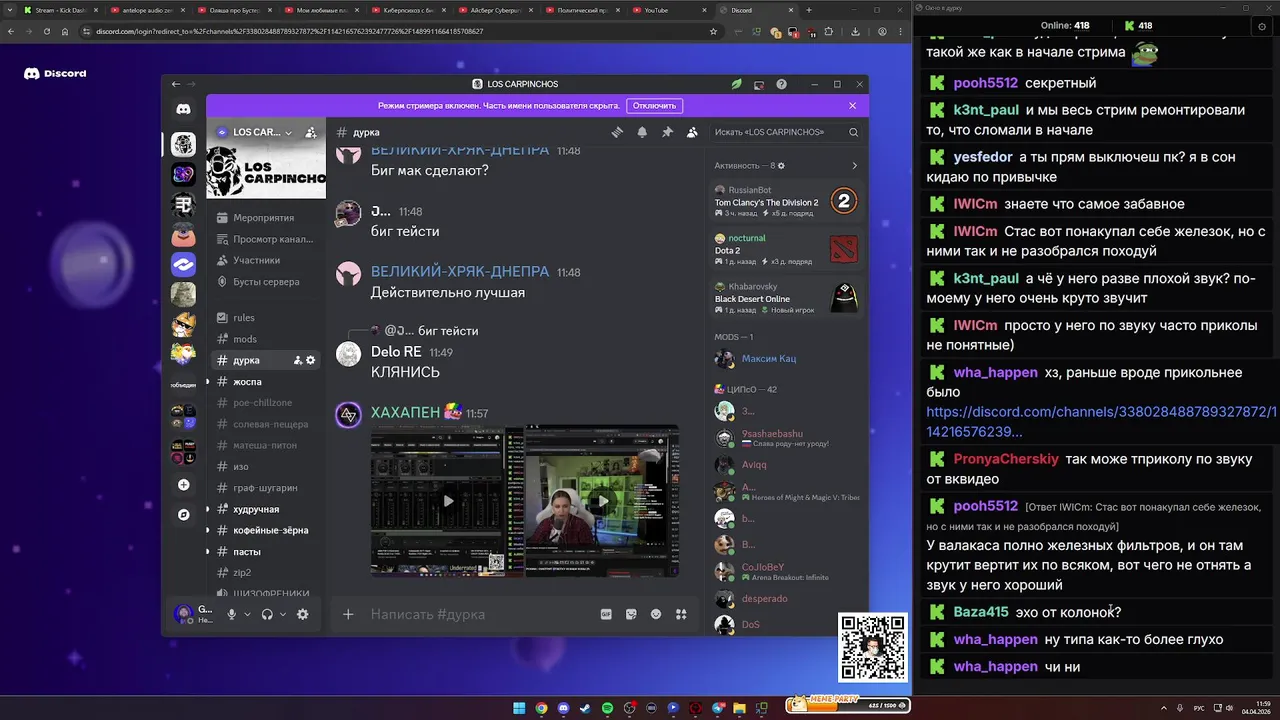This screenshot has height=720, width=1280.
Task: Open the Black Desert Online activity card
Action: (785, 298)
